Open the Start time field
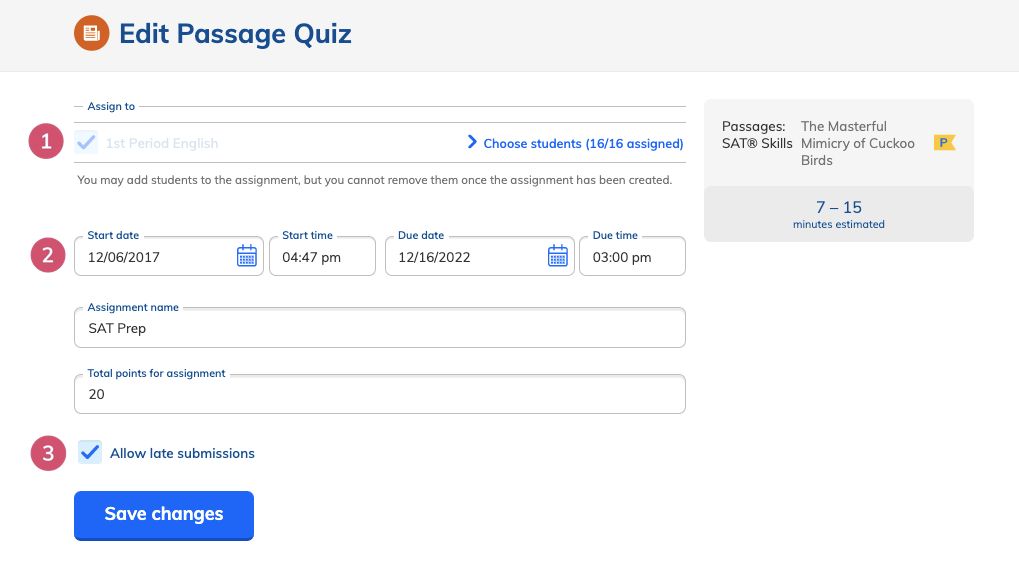 322,256
